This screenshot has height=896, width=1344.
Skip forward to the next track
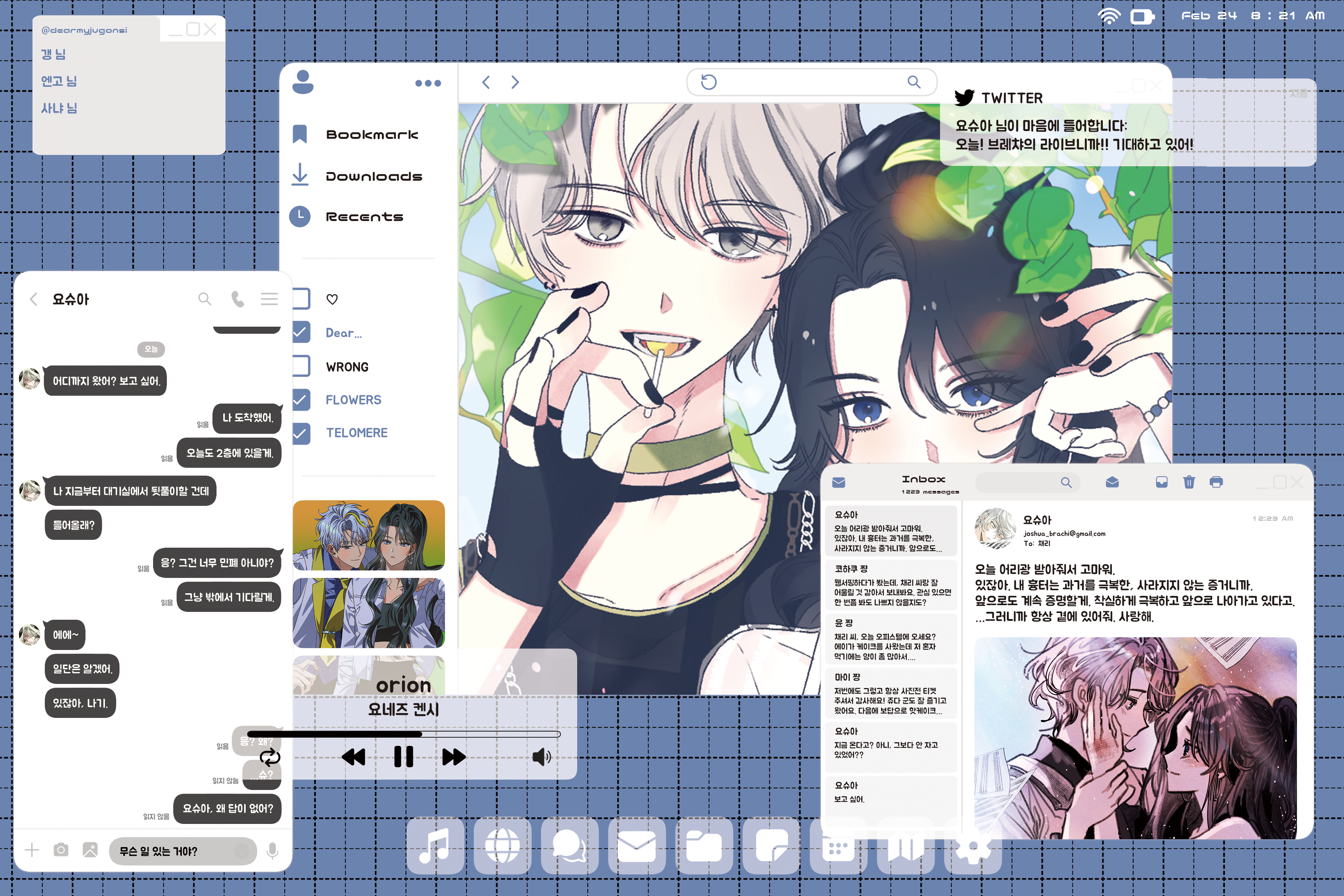click(x=454, y=758)
